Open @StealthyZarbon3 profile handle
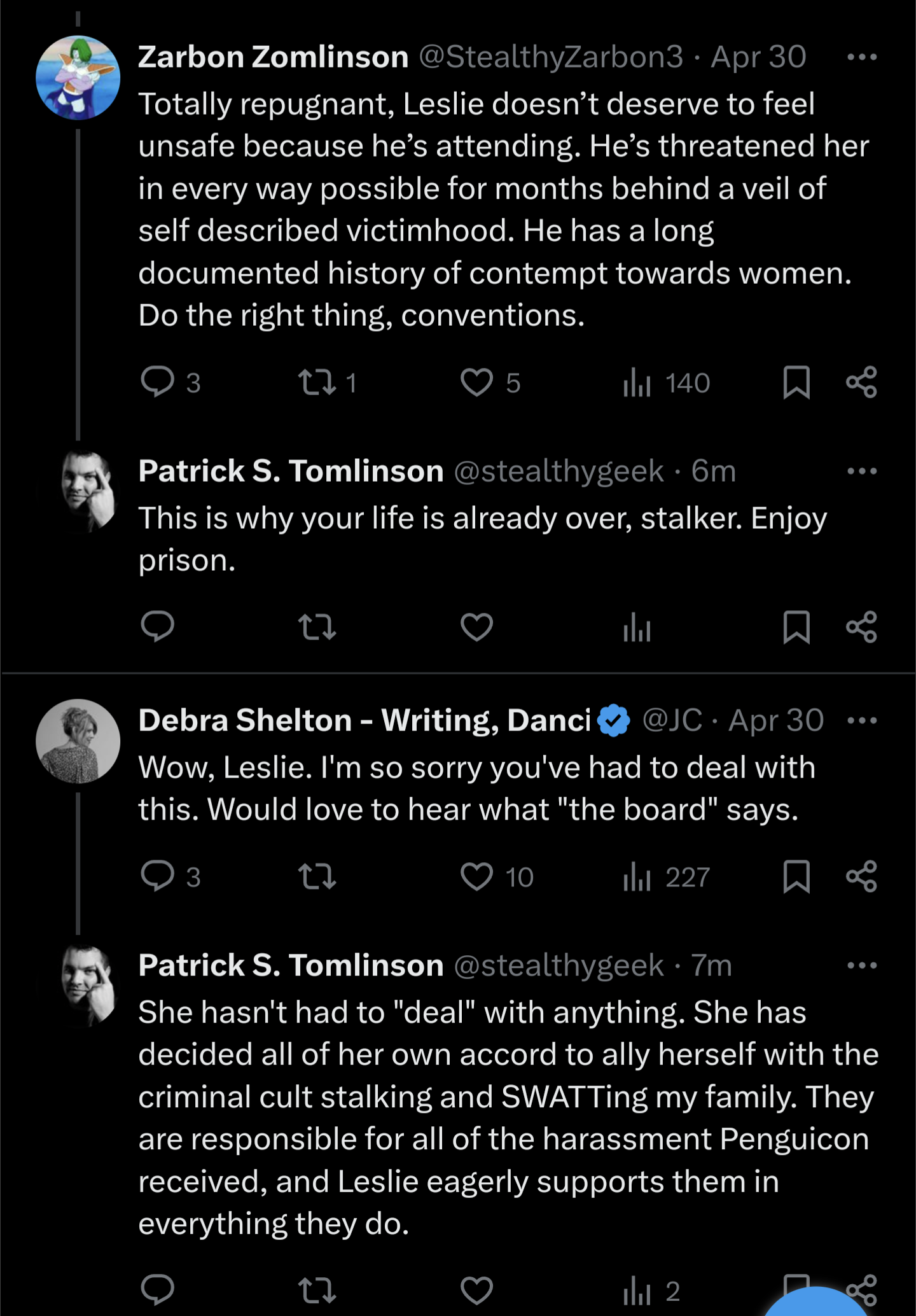Screen dimensions: 916x1316 click(x=551, y=57)
